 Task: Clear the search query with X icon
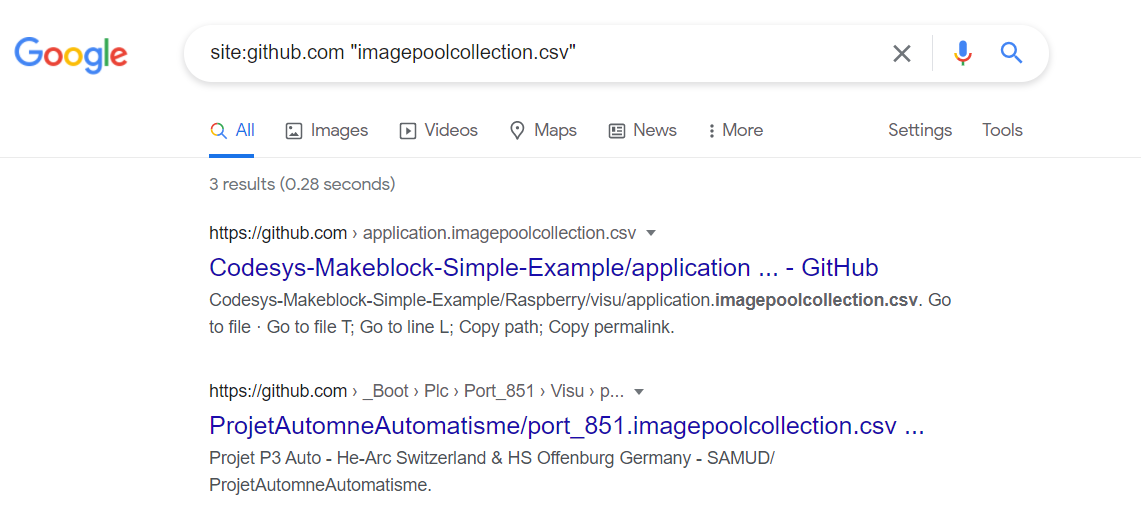(x=902, y=53)
